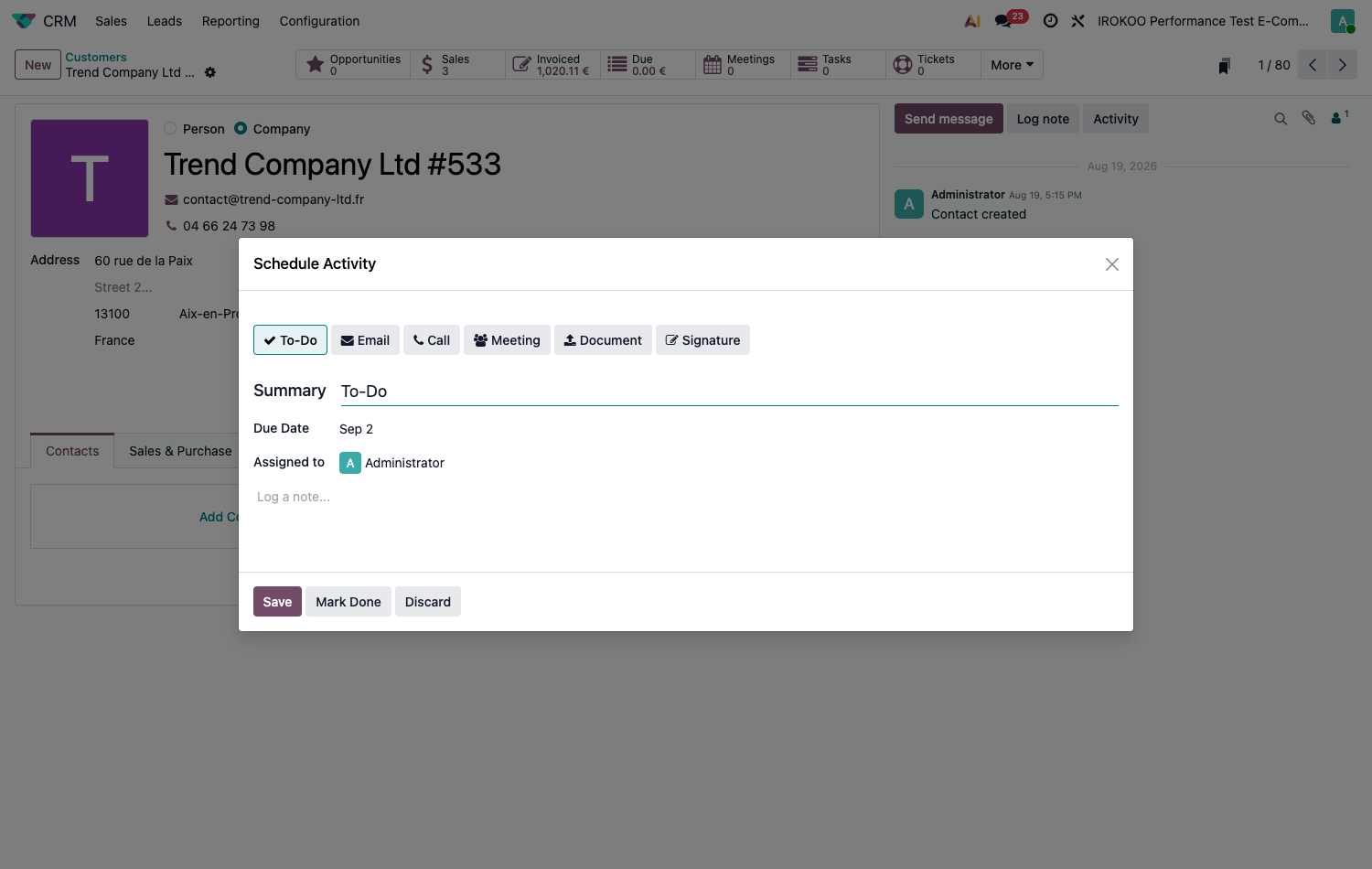
Task: Open the Reporting menu
Action: point(230,20)
